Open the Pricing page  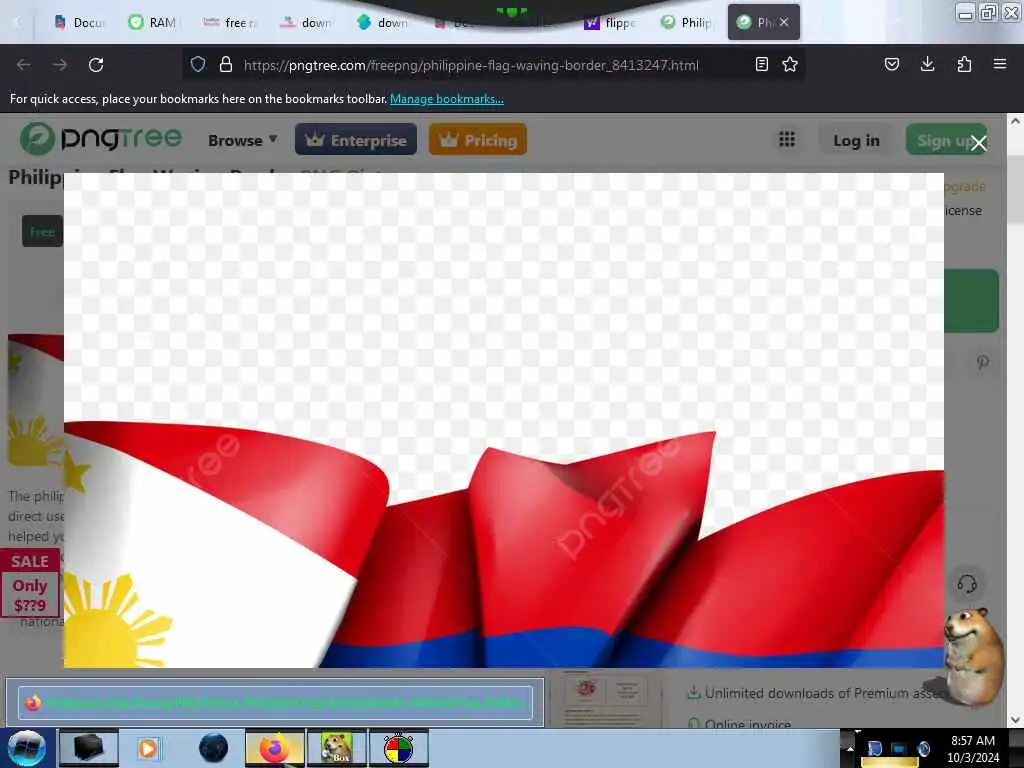pos(478,140)
